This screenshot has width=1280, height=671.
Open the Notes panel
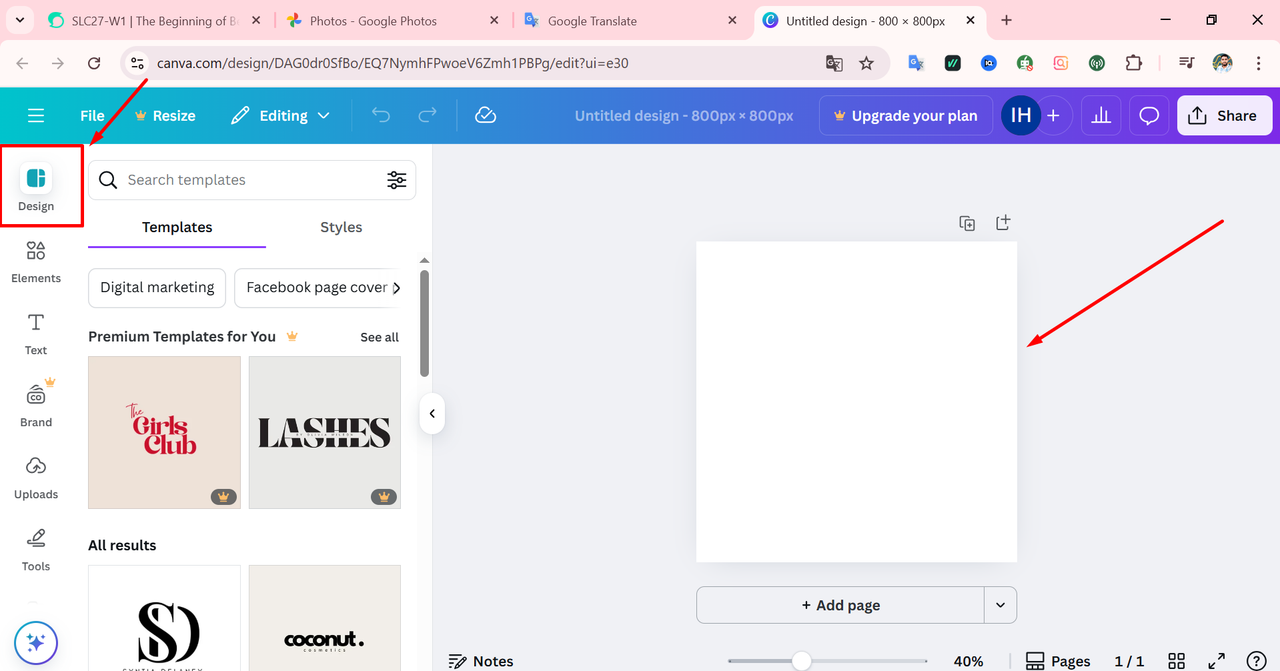point(481,661)
